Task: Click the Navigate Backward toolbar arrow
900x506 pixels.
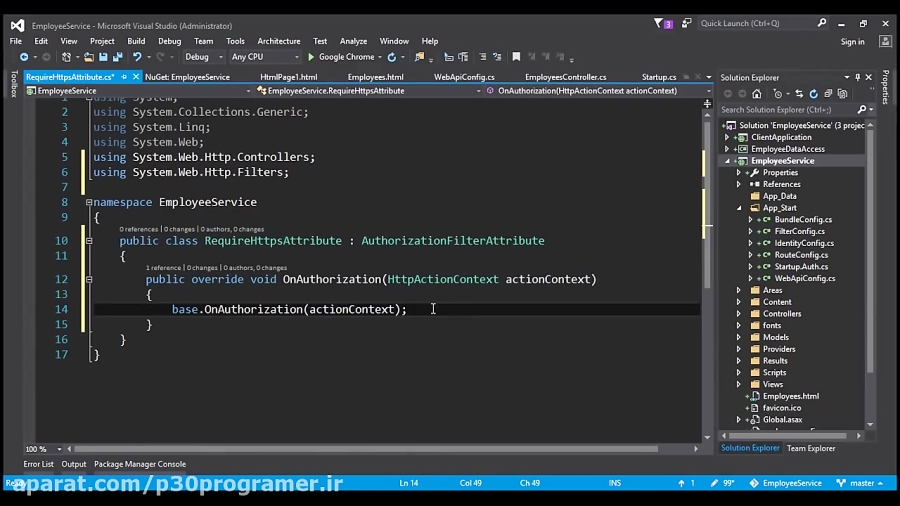Action: tap(24, 57)
